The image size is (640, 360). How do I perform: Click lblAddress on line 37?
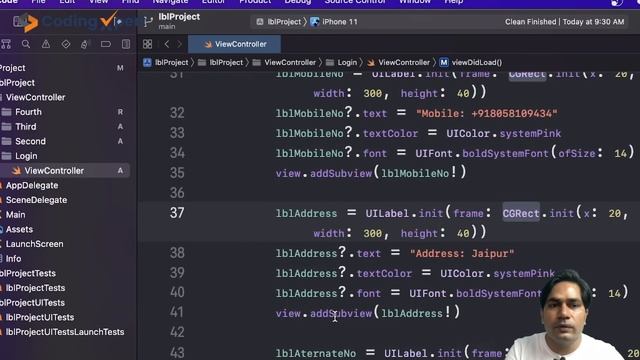(307, 213)
